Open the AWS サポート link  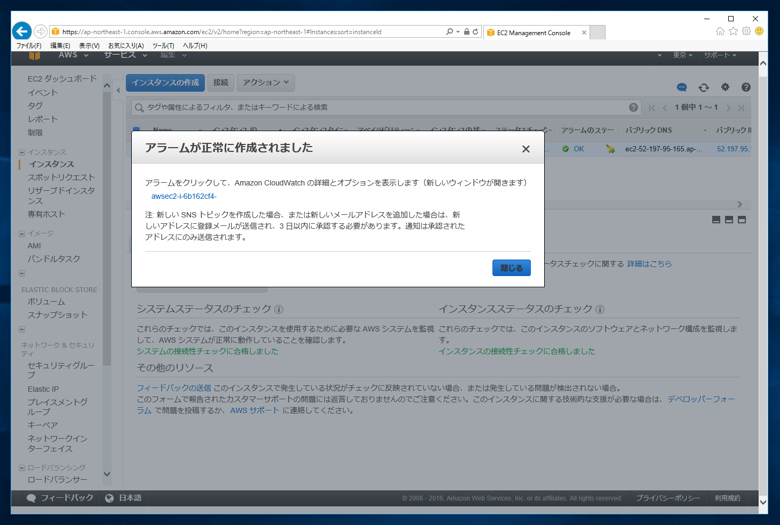click(254, 411)
